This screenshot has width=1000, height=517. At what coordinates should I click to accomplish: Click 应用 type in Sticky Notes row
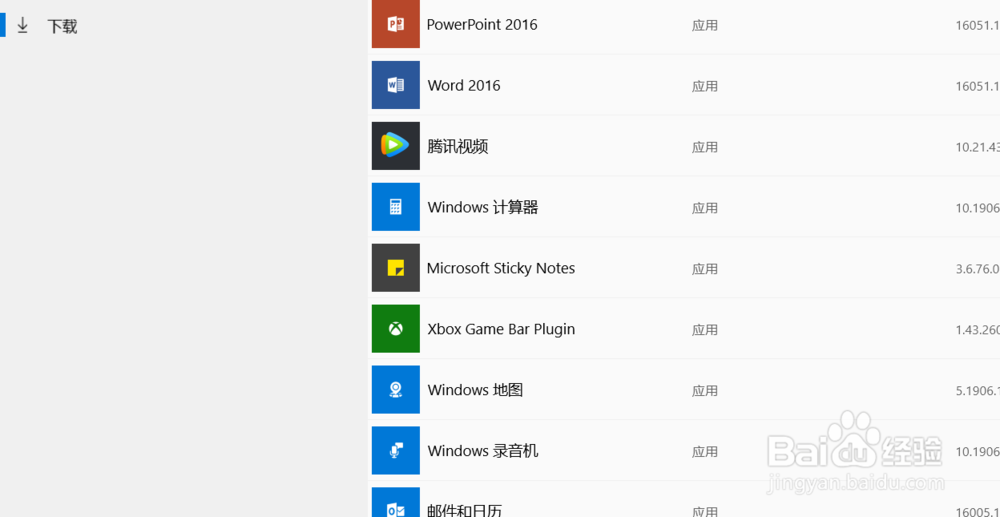click(705, 269)
